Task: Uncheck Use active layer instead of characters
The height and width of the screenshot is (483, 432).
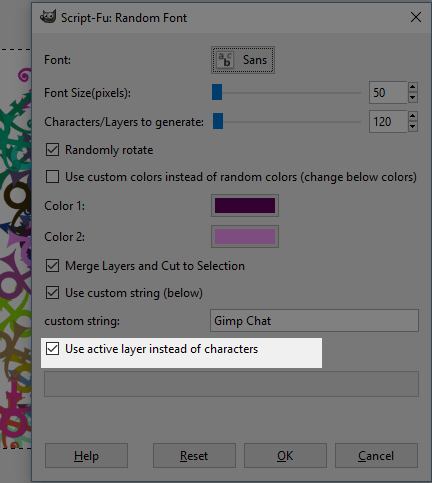Action: tap(53, 349)
